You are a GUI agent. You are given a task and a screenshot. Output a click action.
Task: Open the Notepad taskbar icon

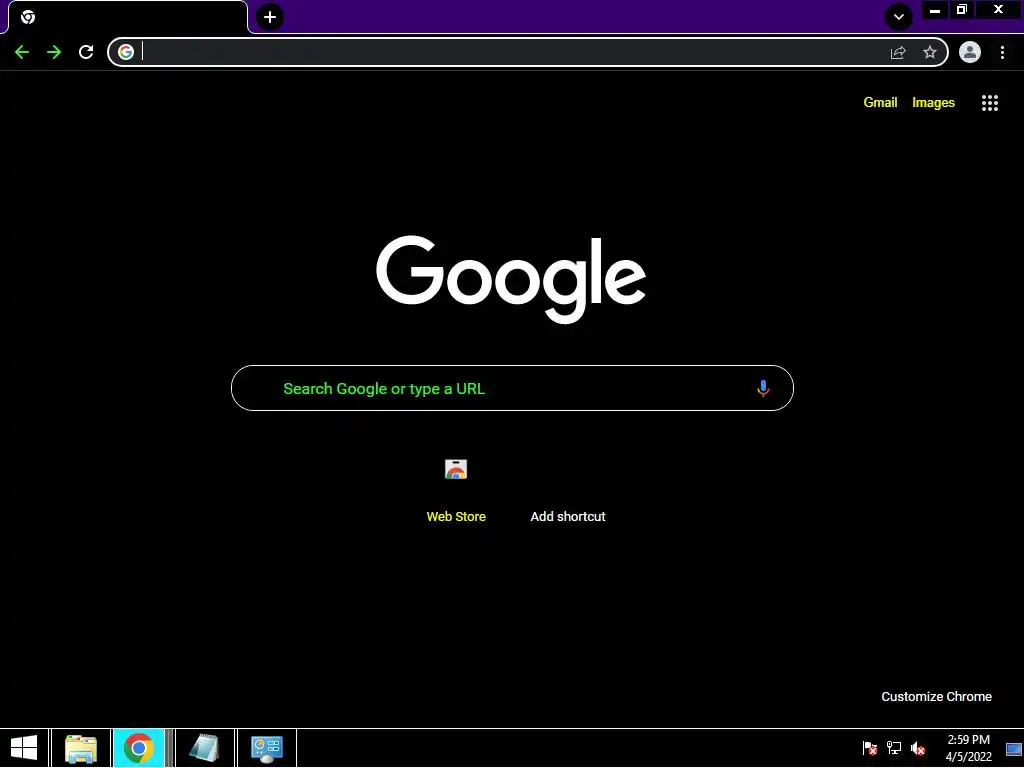click(204, 748)
